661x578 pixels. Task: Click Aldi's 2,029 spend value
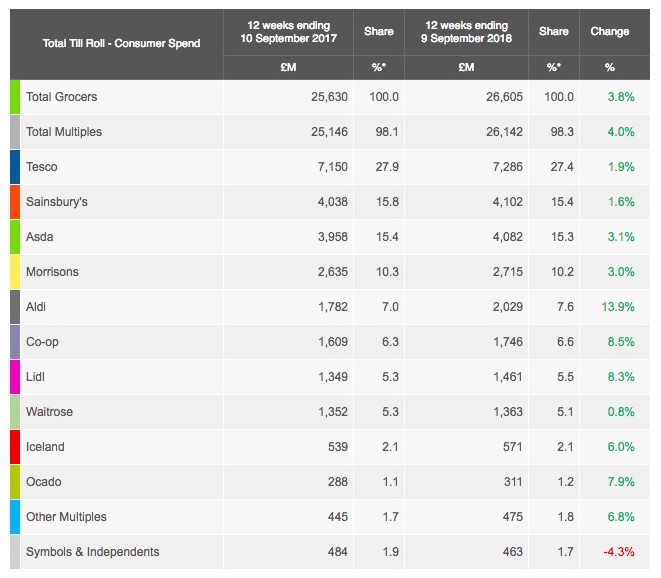point(508,307)
